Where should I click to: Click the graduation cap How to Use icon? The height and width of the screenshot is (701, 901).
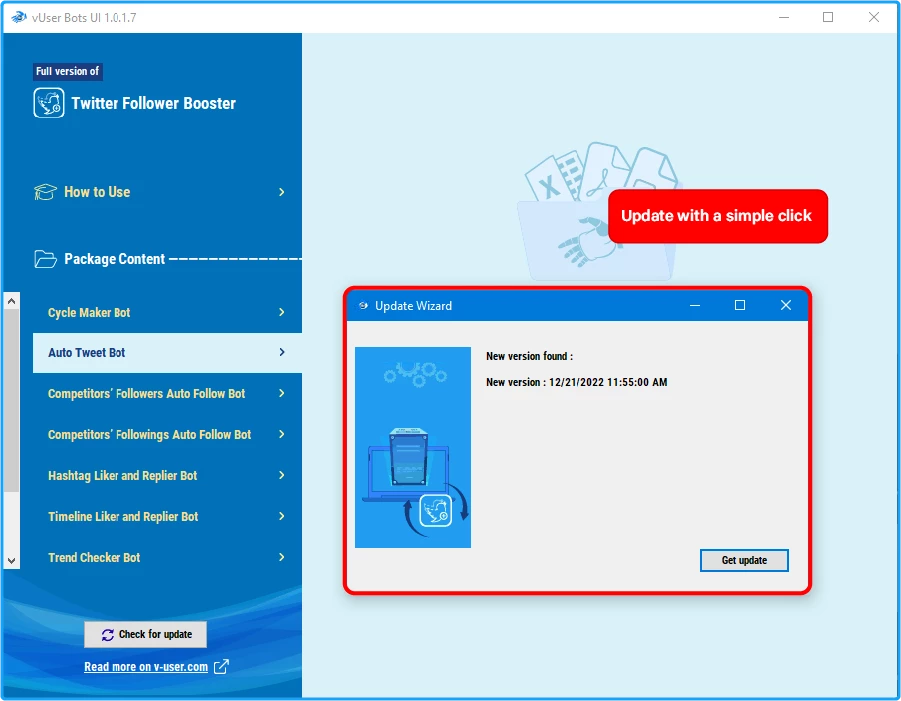pyautogui.click(x=45, y=192)
